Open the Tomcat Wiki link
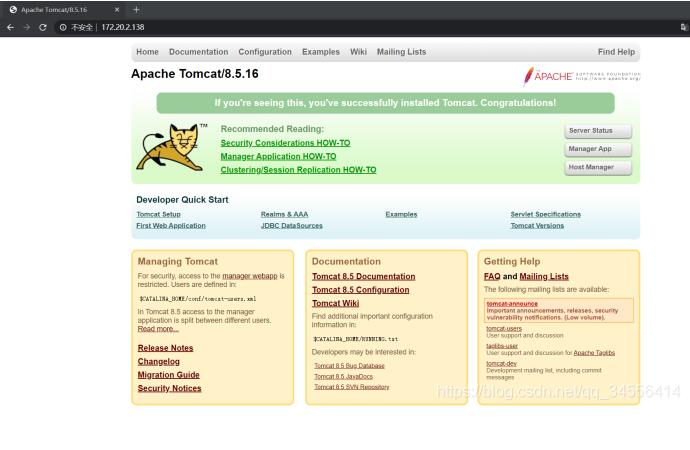Image resolution: width=690 pixels, height=450 pixels. [335, 303]
